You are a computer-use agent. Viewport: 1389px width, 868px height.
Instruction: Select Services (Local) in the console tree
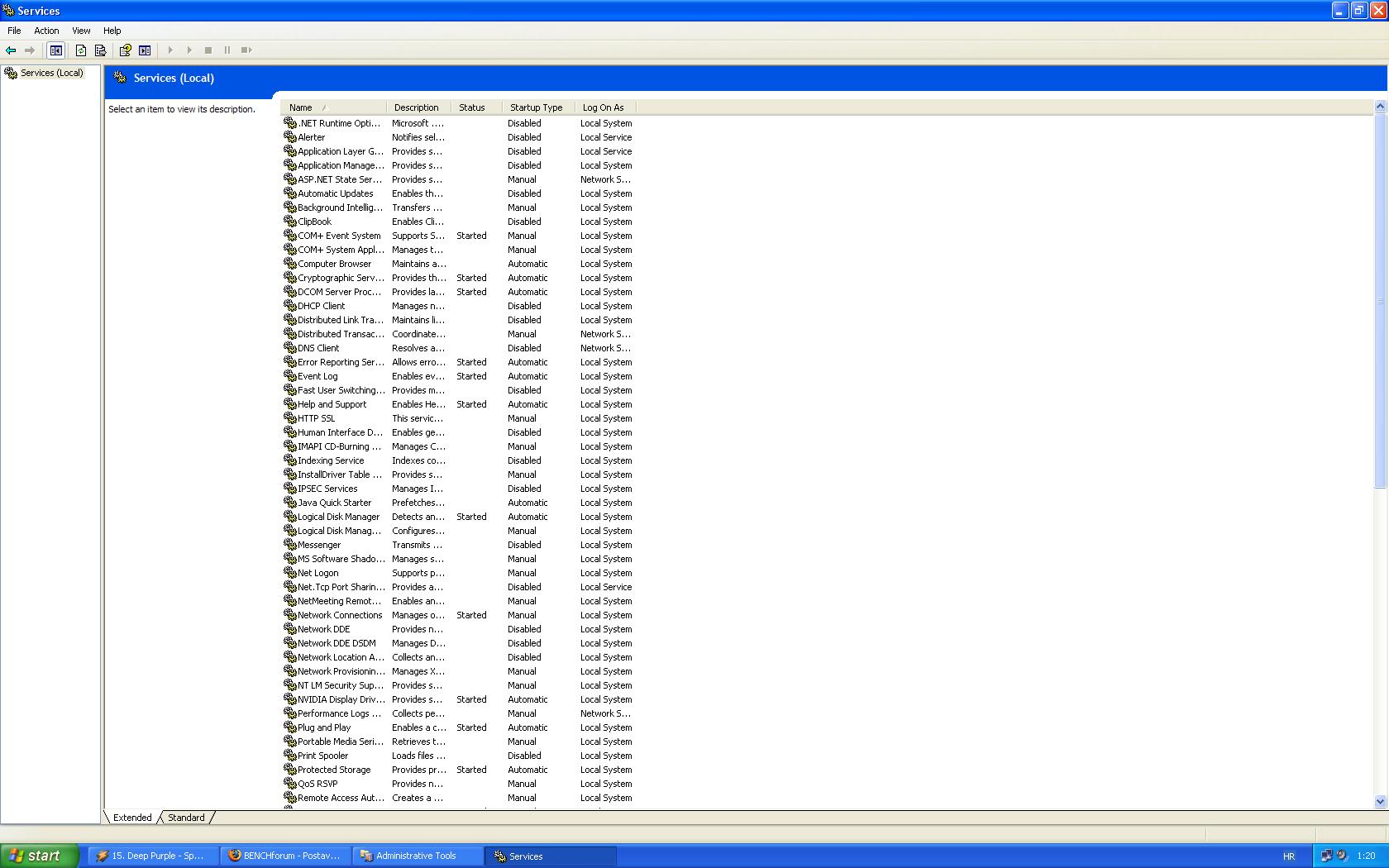51,73
